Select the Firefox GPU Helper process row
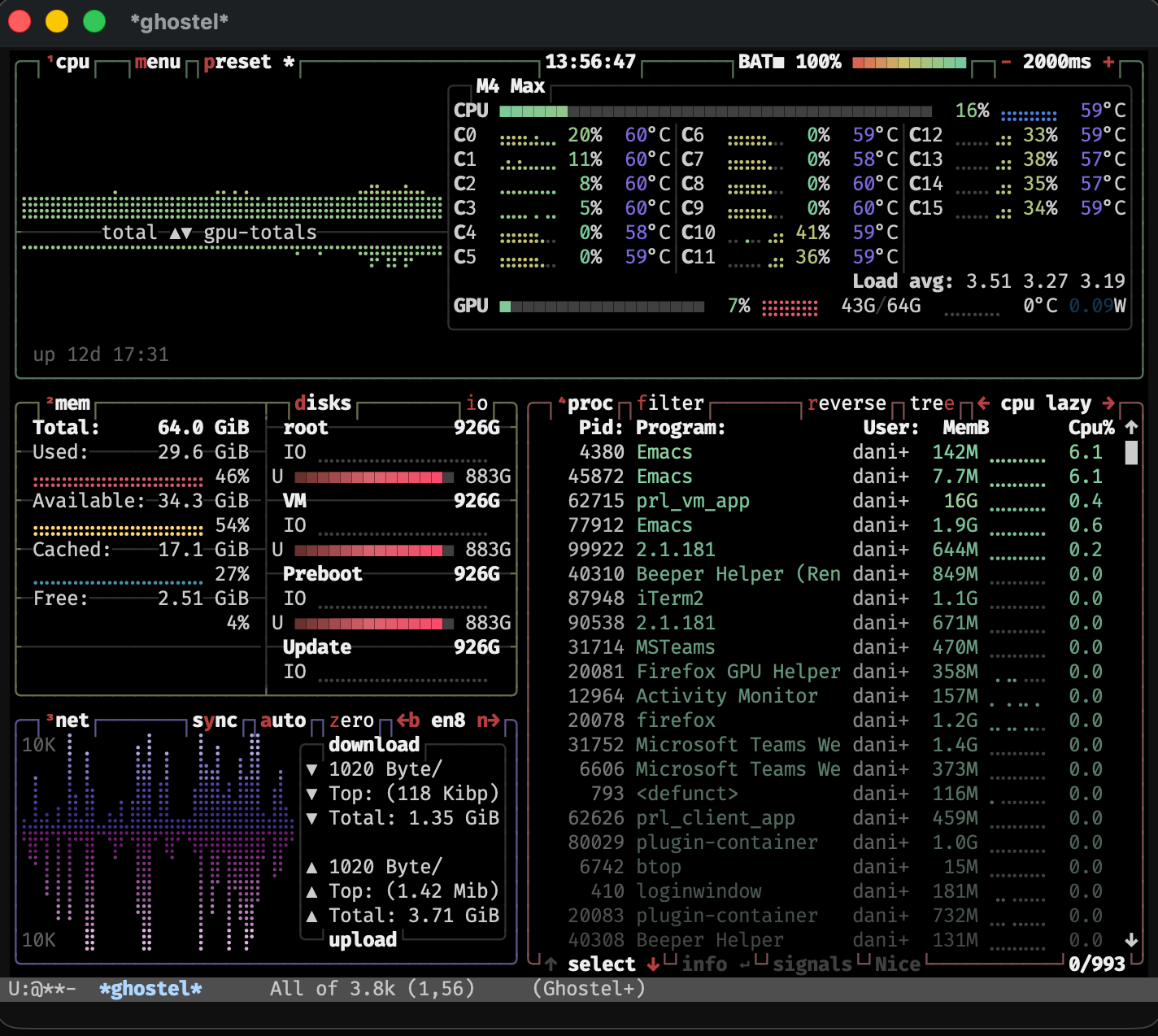 click(835, 672)
